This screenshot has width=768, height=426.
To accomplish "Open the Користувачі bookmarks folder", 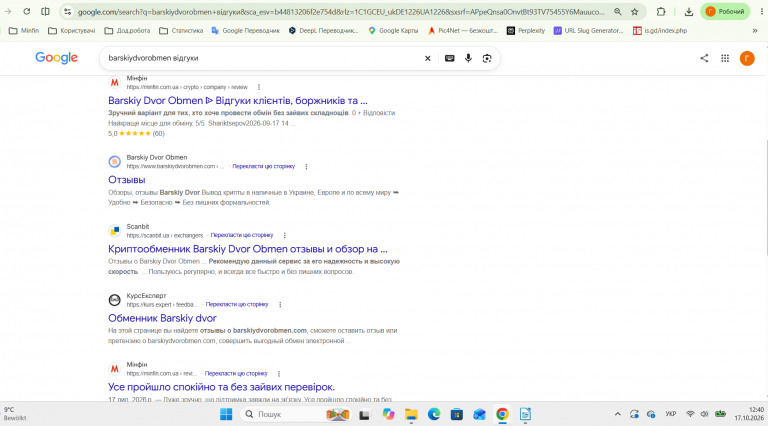I will [x=72, y=30].
